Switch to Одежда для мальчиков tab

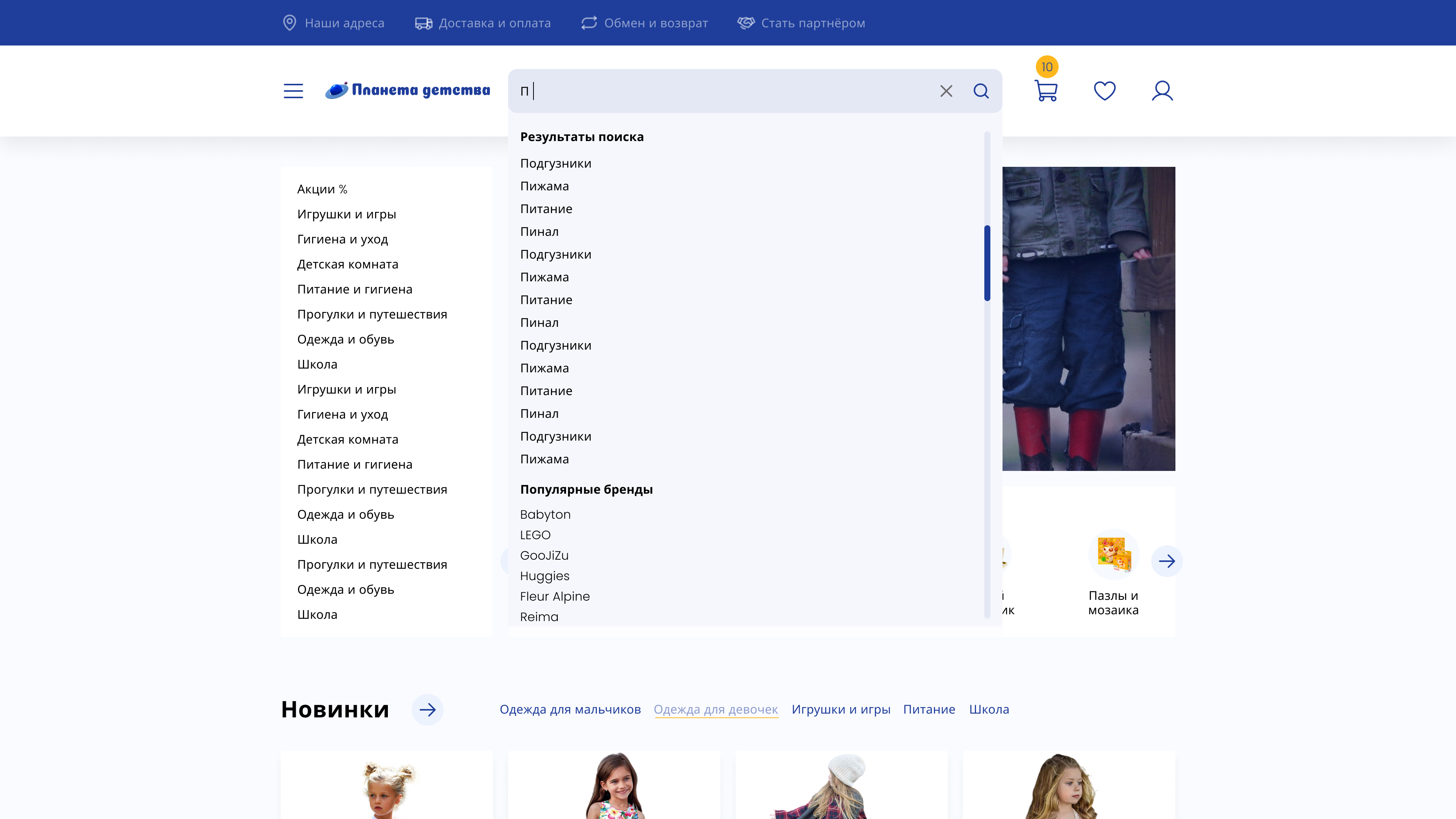pyautogui.click(x=570, y=709)
